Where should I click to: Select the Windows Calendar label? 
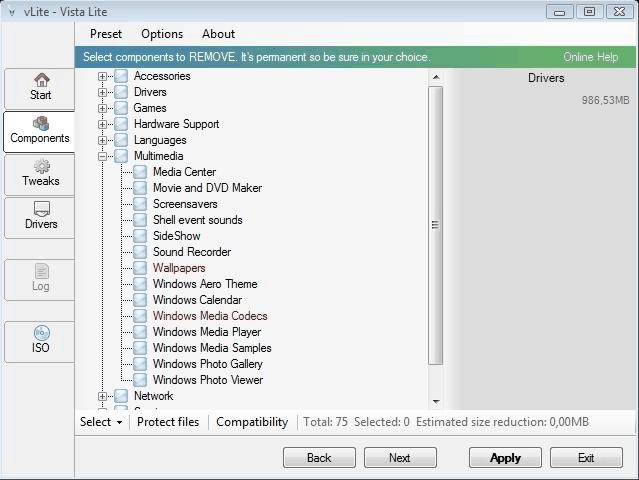[x=197, y=300]
